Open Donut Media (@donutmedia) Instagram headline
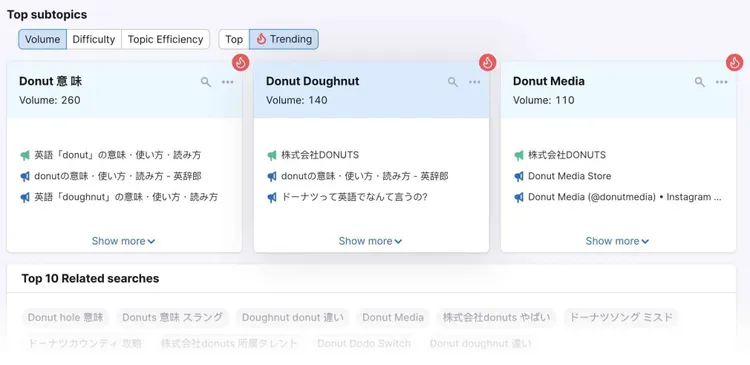 625,197
